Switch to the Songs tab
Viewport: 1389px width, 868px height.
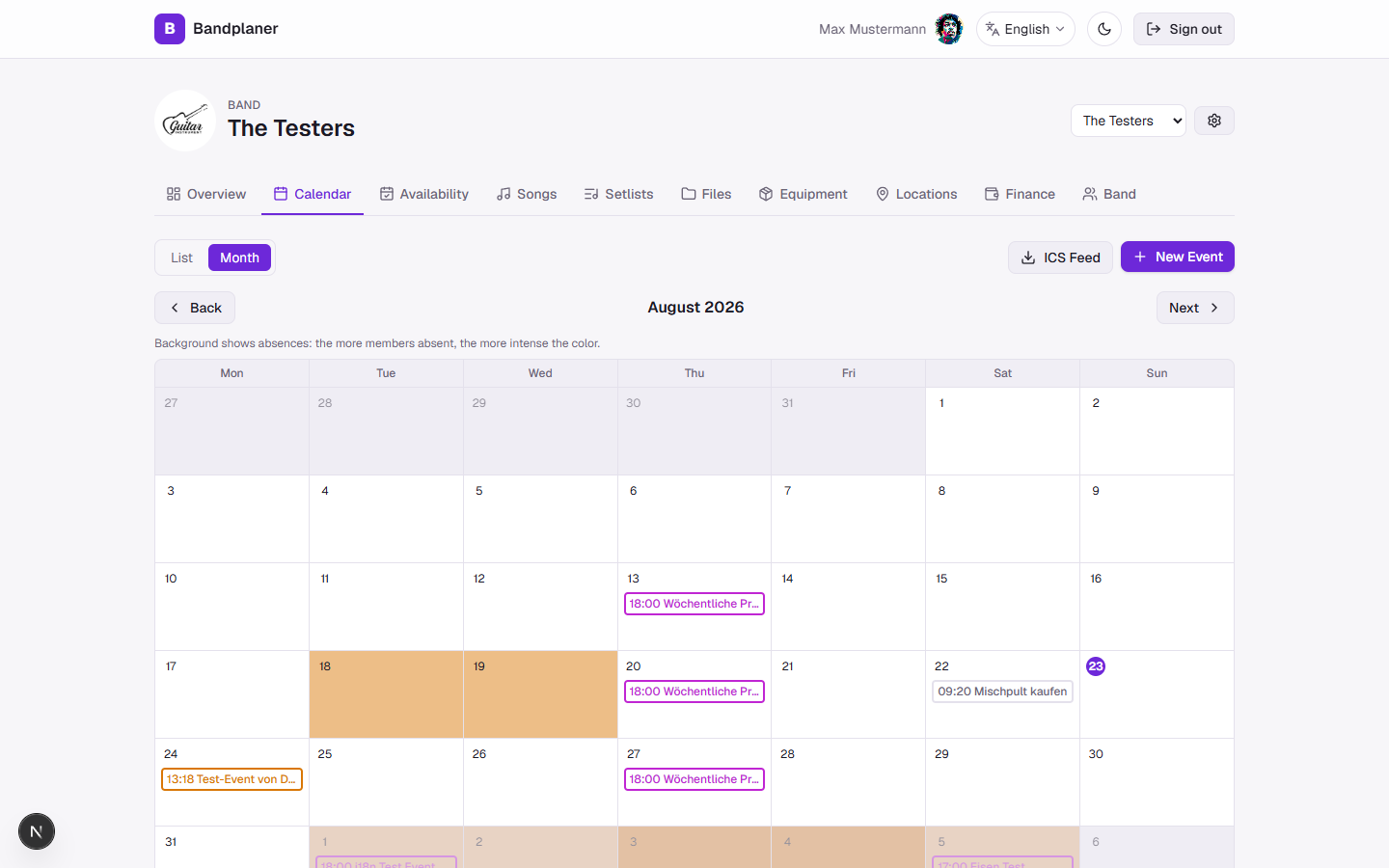click(x=527, y=194)
